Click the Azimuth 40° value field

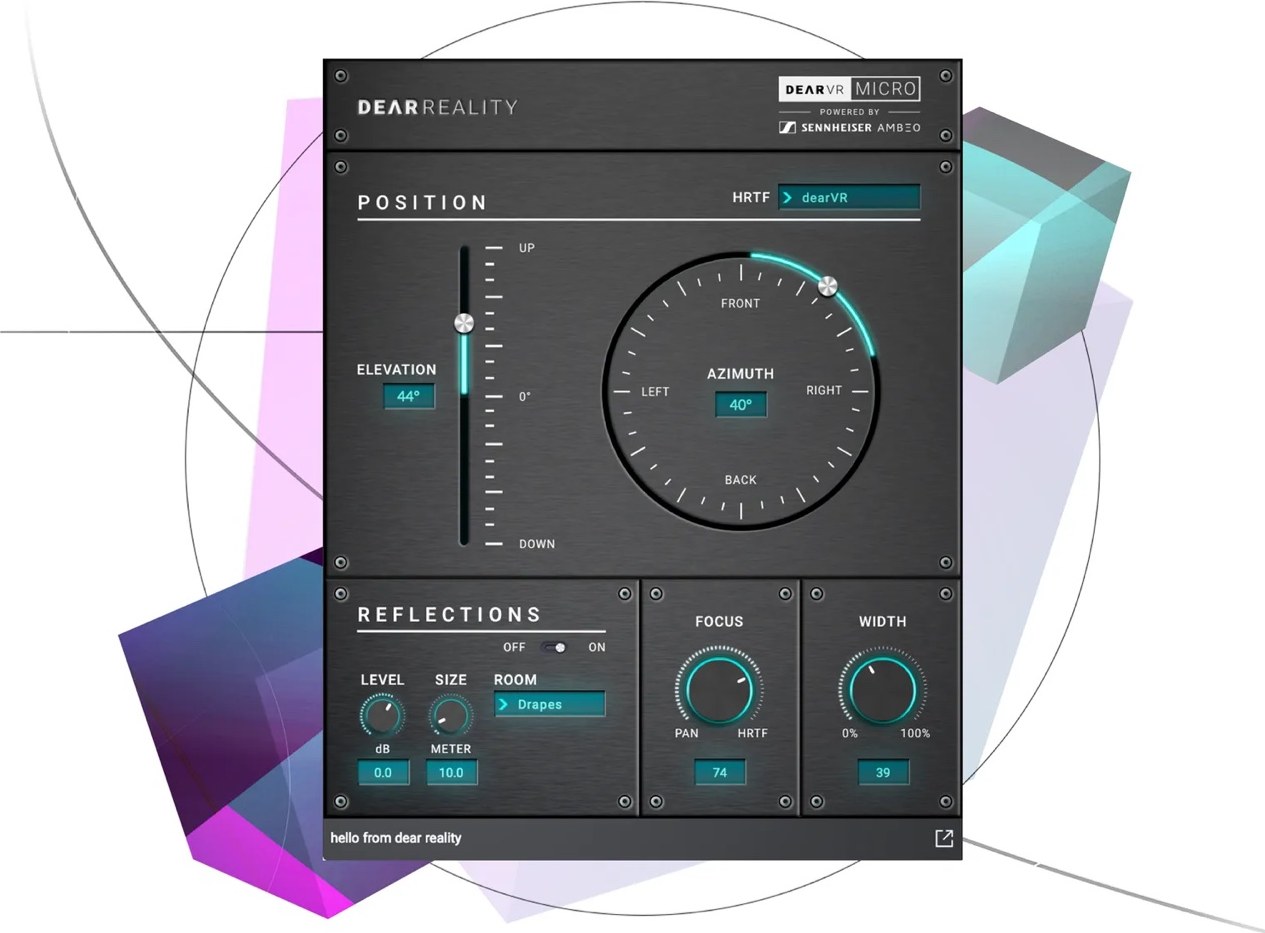pos(740,405)
